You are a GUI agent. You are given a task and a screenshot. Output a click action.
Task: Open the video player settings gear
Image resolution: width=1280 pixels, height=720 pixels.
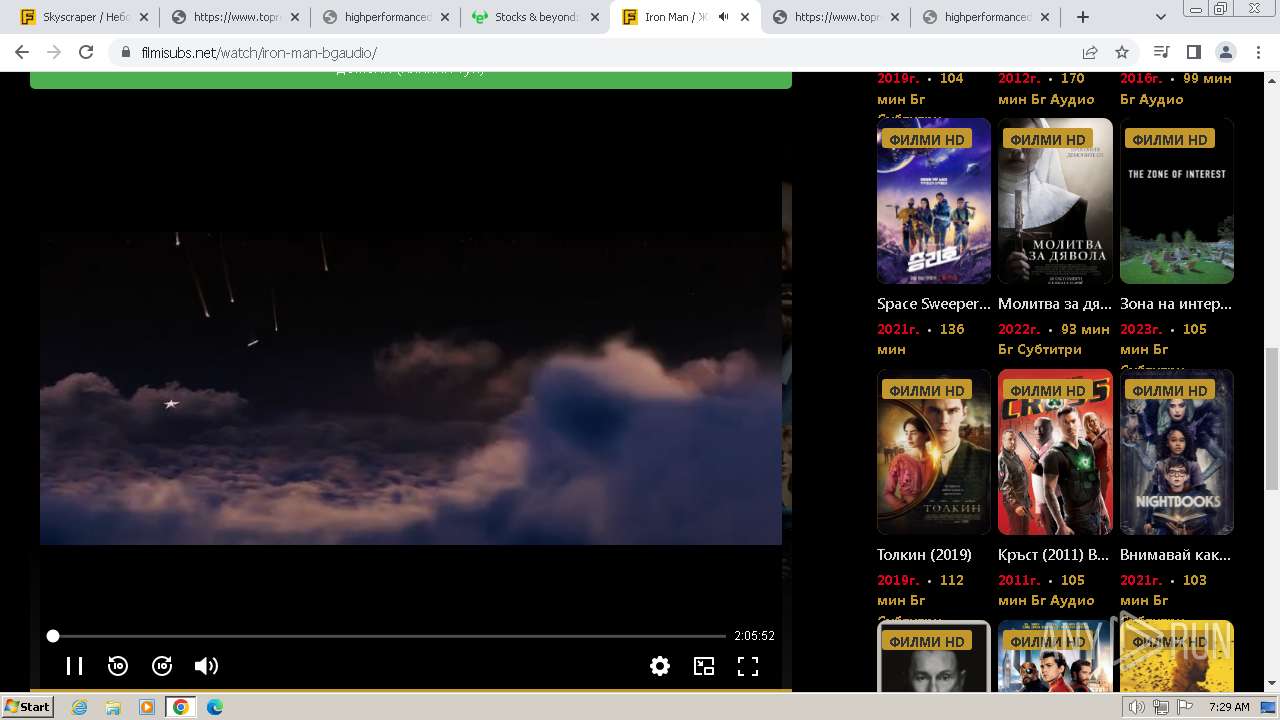coord(660,666)
